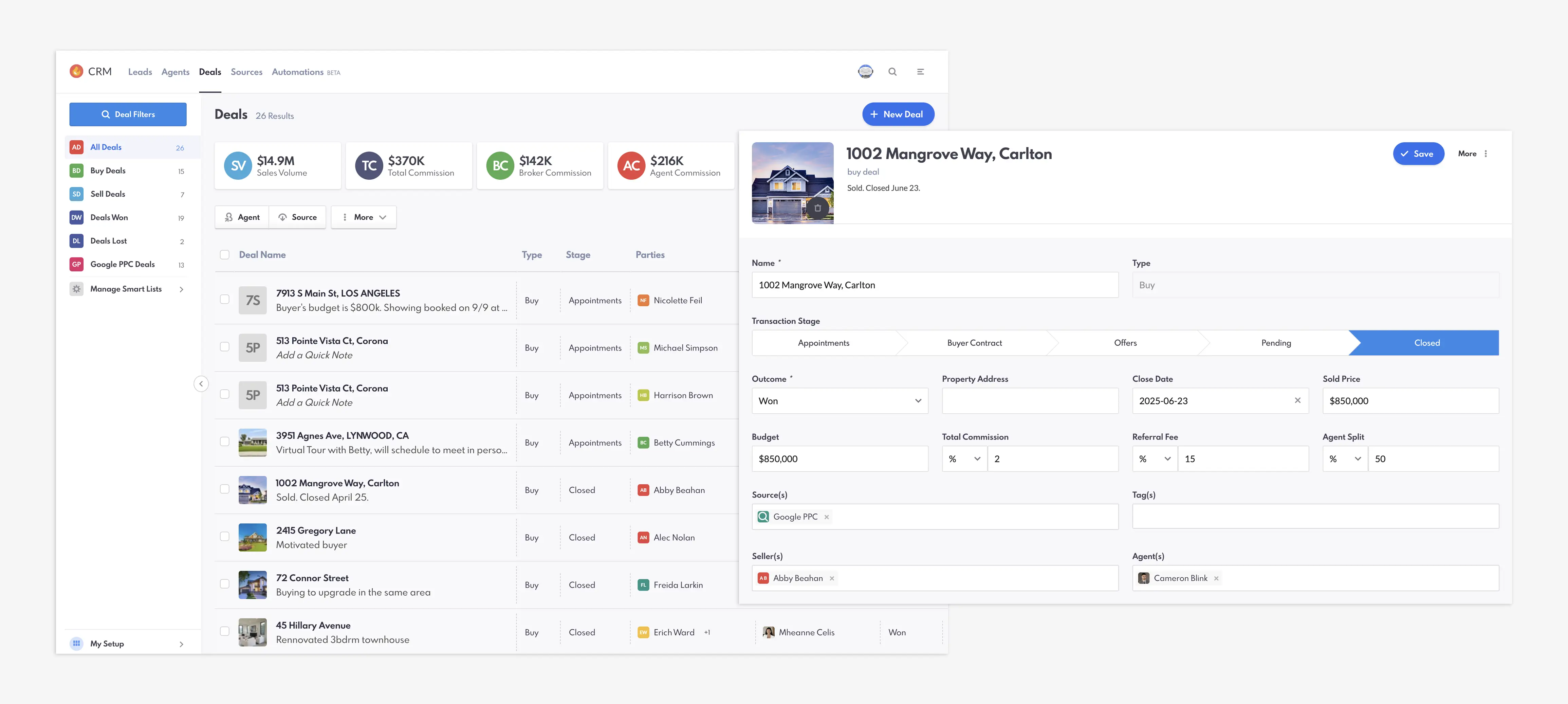Check the box for 7913 S Main St deal
1568x704 pixels.
point(225,300)
